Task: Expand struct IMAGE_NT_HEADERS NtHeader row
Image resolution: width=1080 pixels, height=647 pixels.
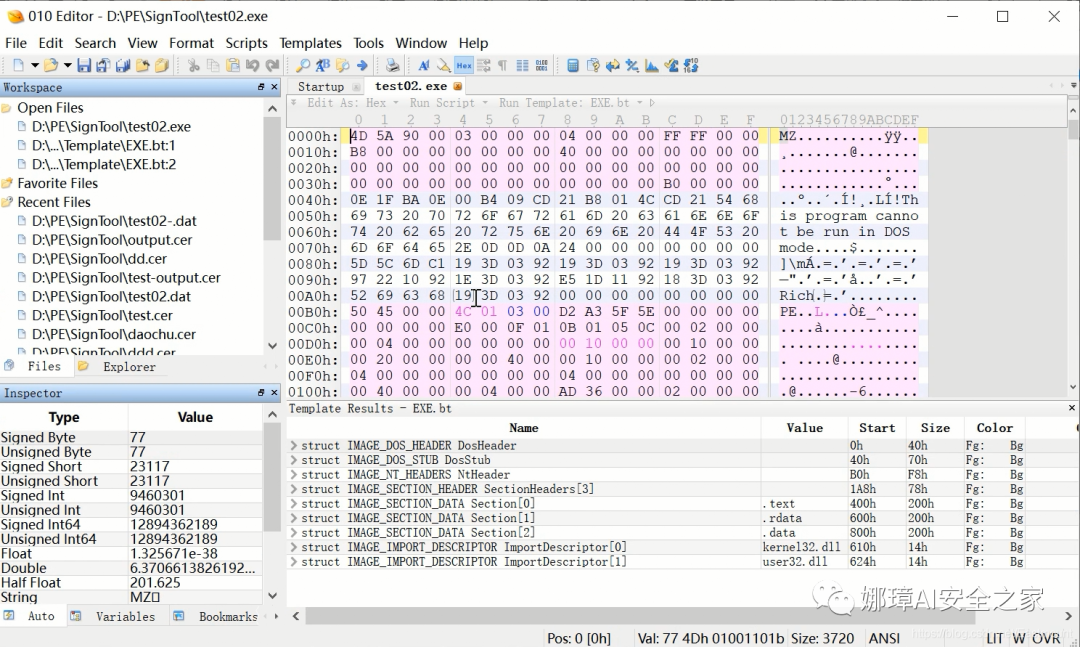Action: [294, 475]
